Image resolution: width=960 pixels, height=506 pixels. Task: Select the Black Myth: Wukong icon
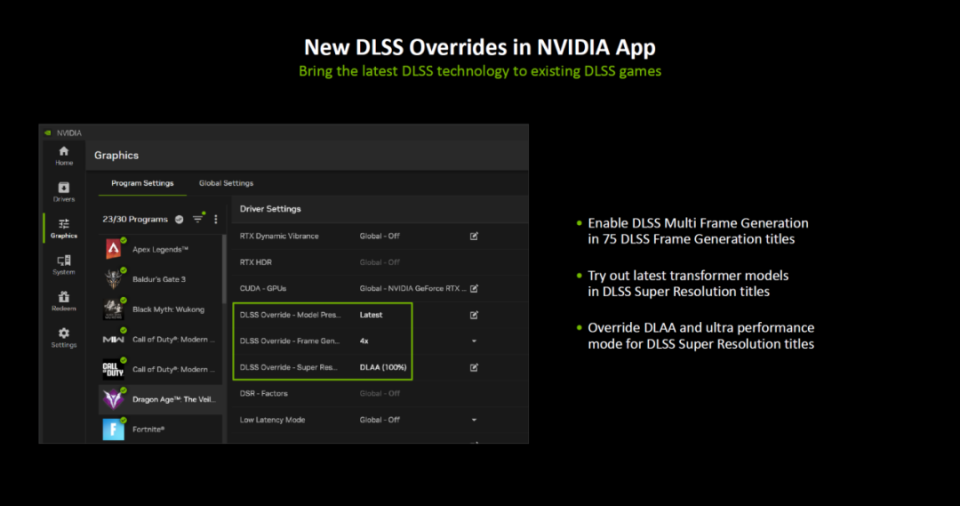pyautogui.click(x=113, y=309)
